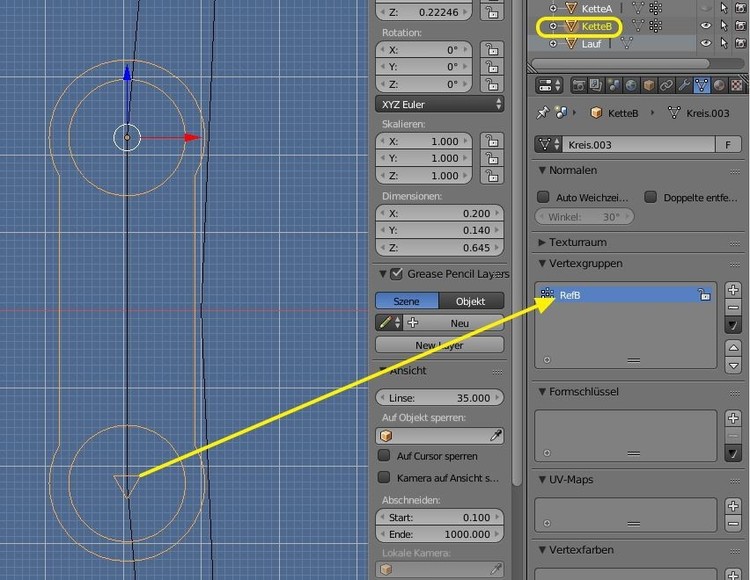Toggle renderability camera for Lauf
The height and width of the screenshot is (580, 750).
tap(740, 44)
